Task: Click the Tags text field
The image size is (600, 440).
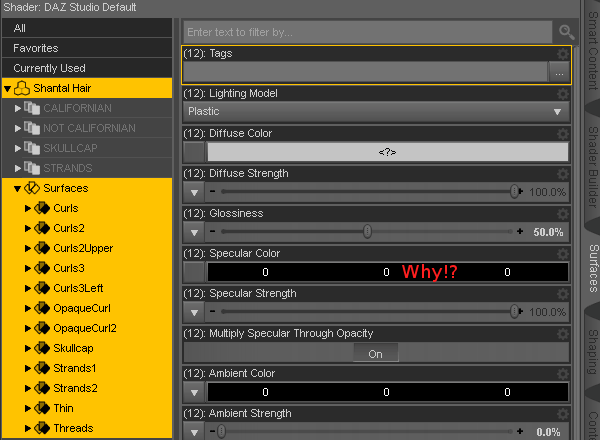Action: point(365,72)
